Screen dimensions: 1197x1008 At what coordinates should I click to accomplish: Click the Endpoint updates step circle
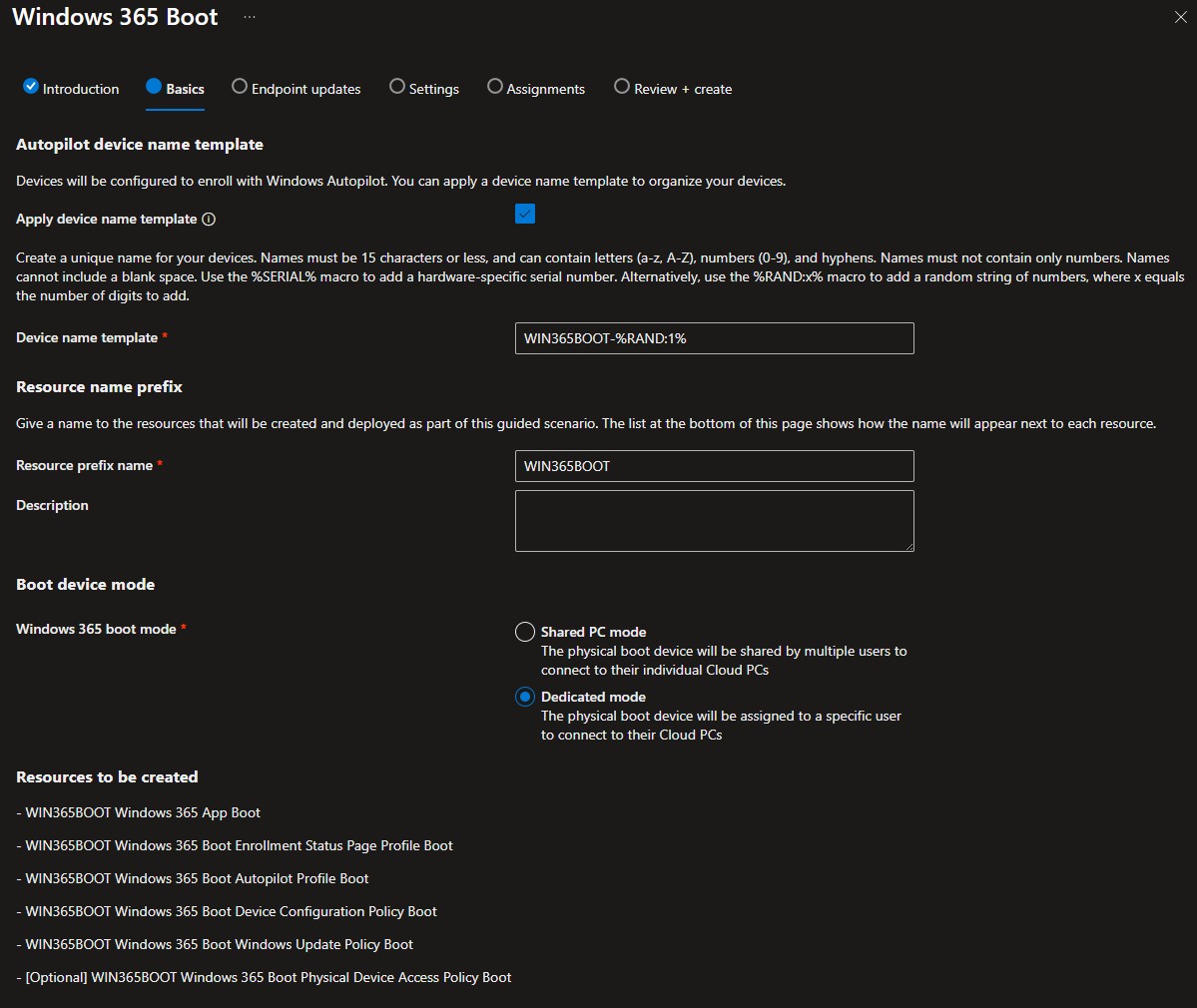[240, 87]
